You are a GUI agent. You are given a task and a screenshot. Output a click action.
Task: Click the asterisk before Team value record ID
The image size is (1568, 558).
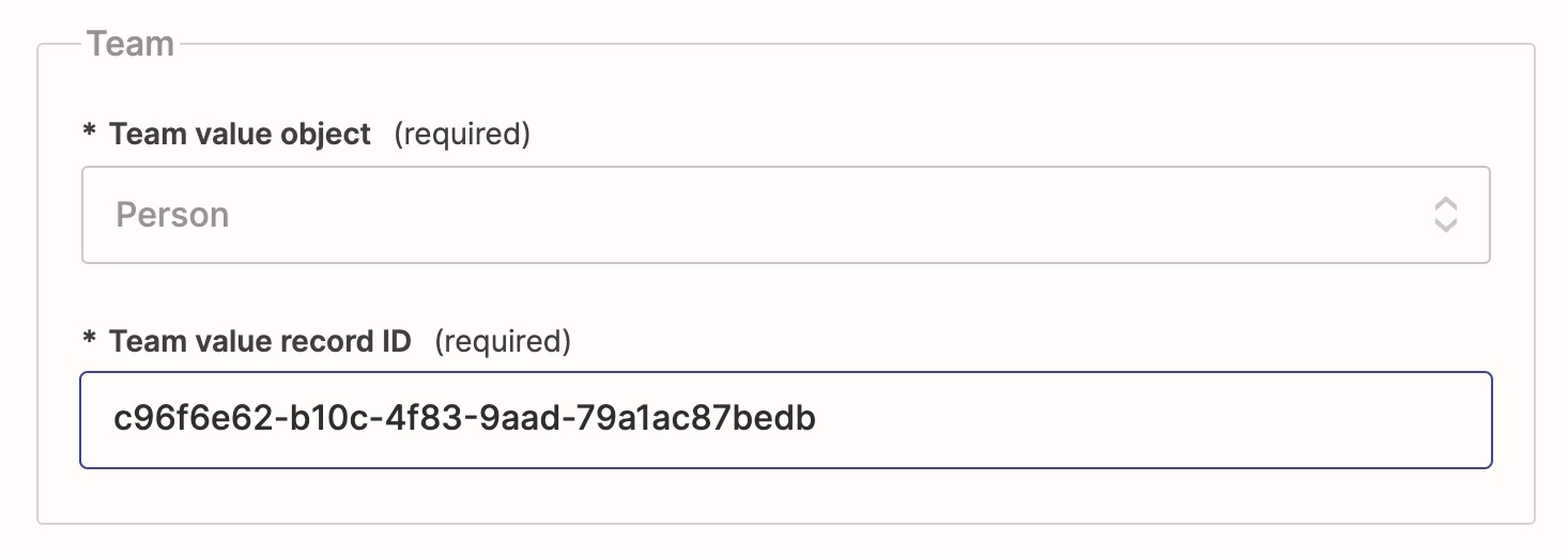(x=89, y=338)
